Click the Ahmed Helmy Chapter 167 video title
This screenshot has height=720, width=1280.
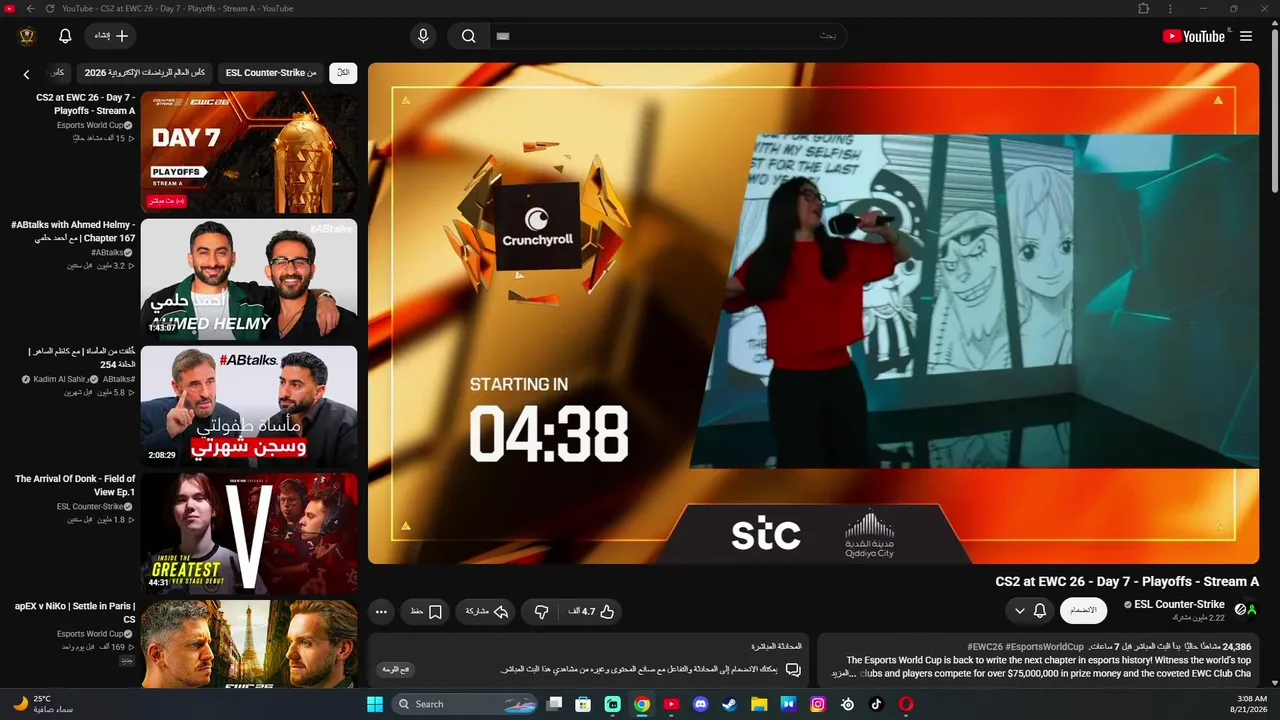(72, 231)
